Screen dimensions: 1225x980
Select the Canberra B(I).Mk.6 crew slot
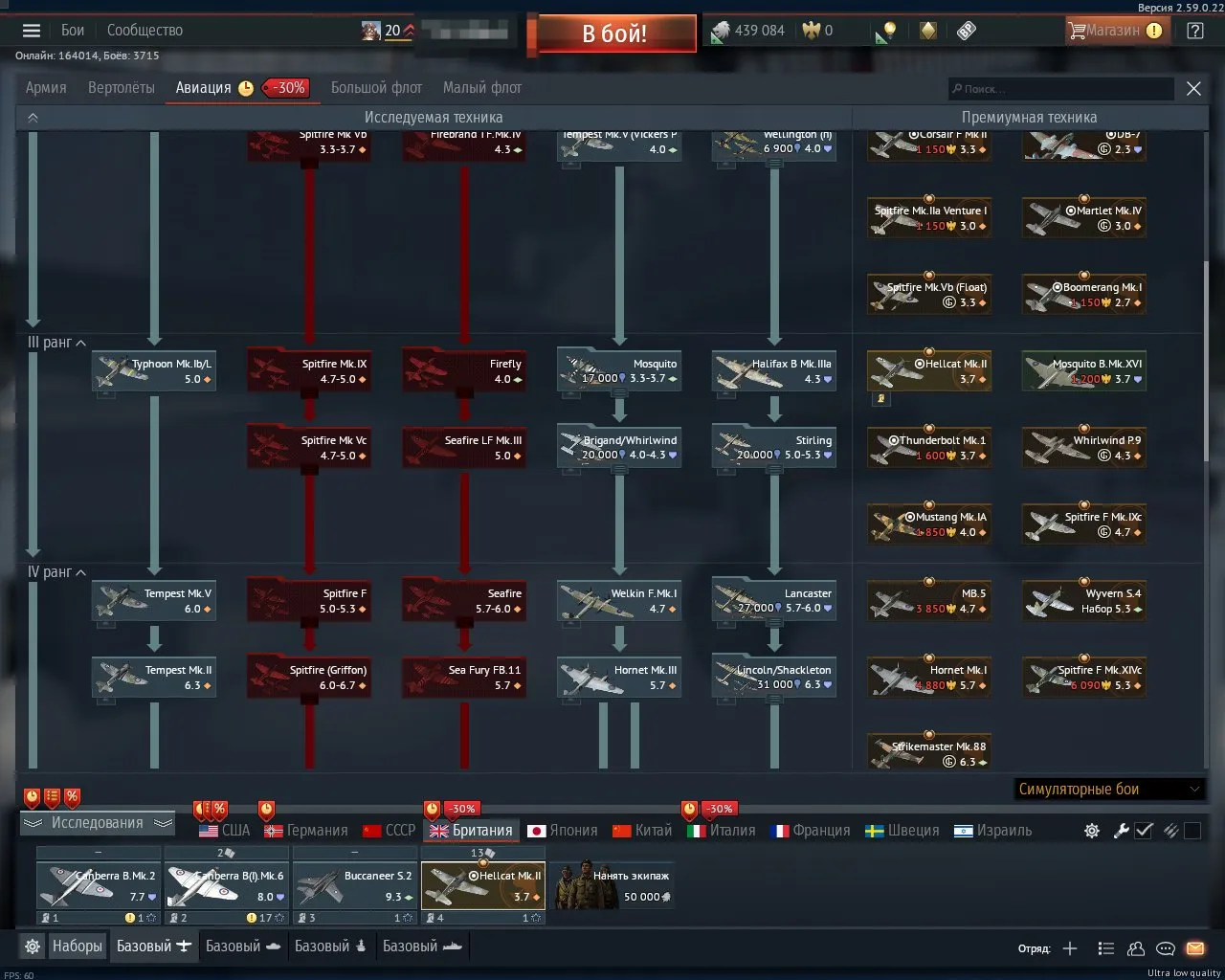coord(226,885)
